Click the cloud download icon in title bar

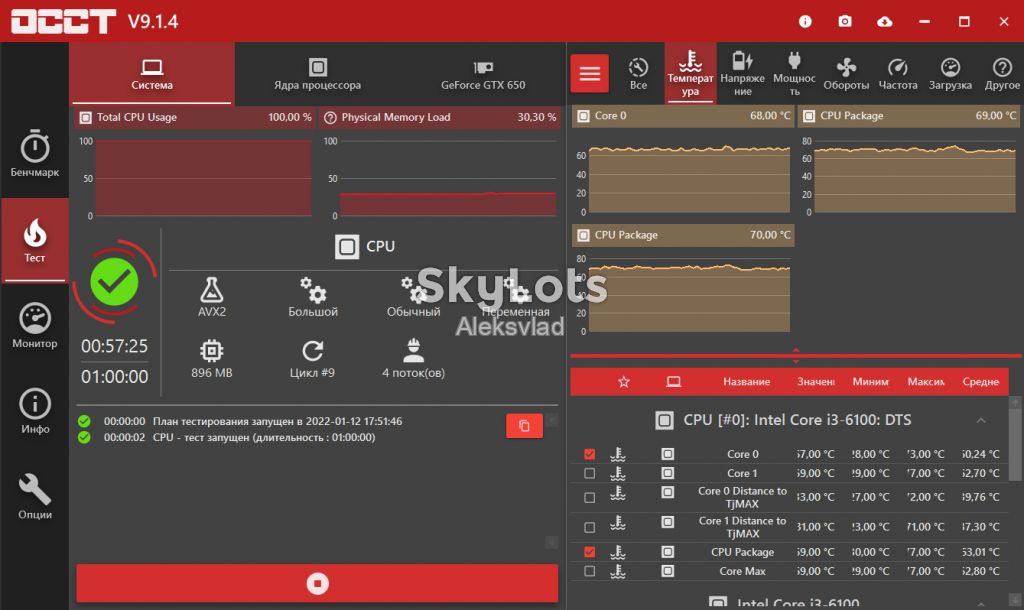(884, 22)
